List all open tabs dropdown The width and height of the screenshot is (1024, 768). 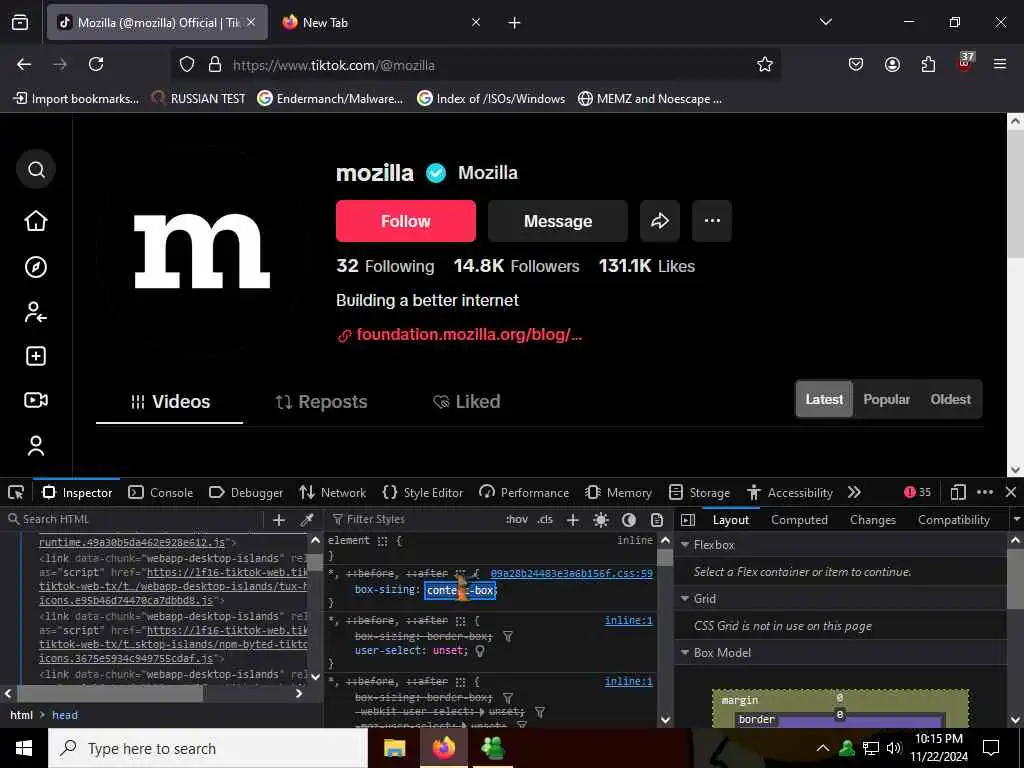(826, 22)
